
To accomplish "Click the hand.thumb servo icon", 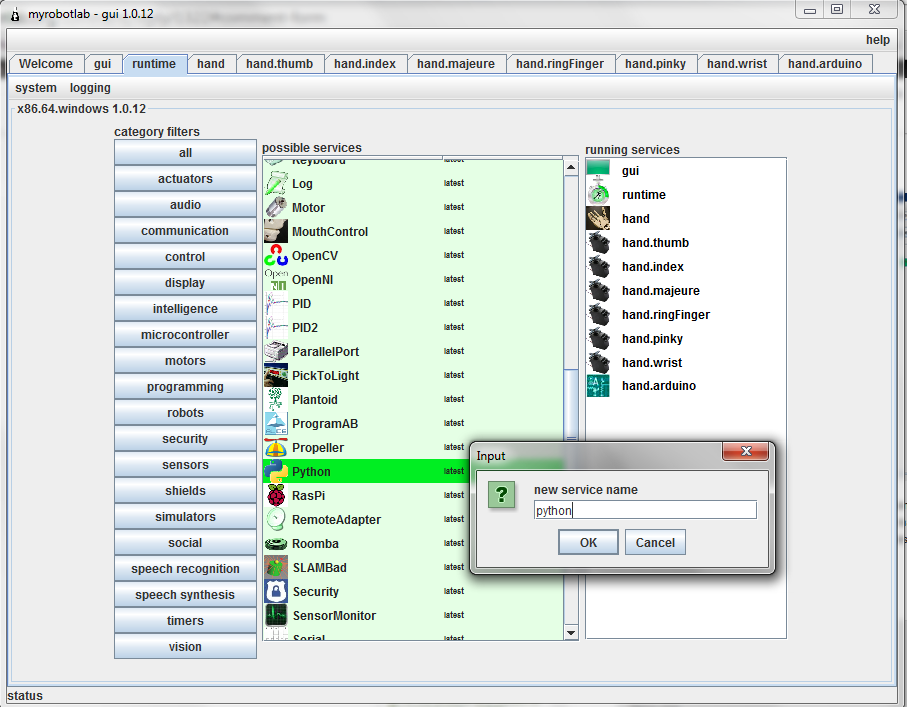I will pyautogui.click(x=598, y=242).
